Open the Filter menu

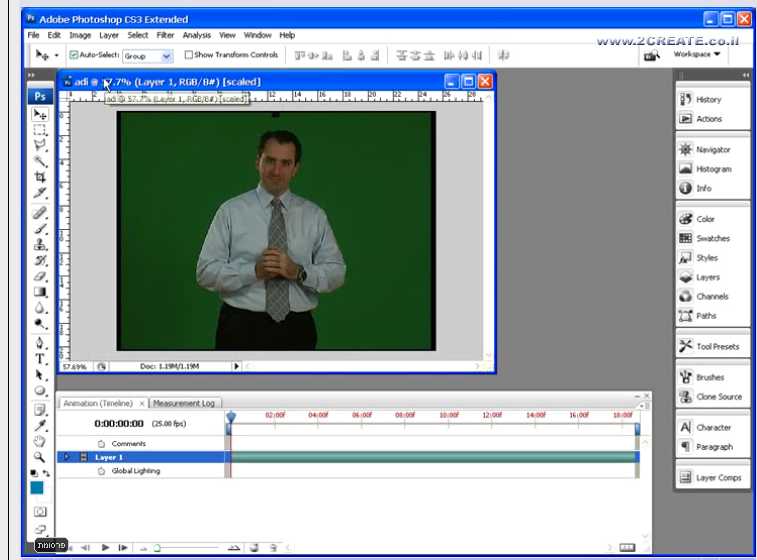click(x=165, y=35)
